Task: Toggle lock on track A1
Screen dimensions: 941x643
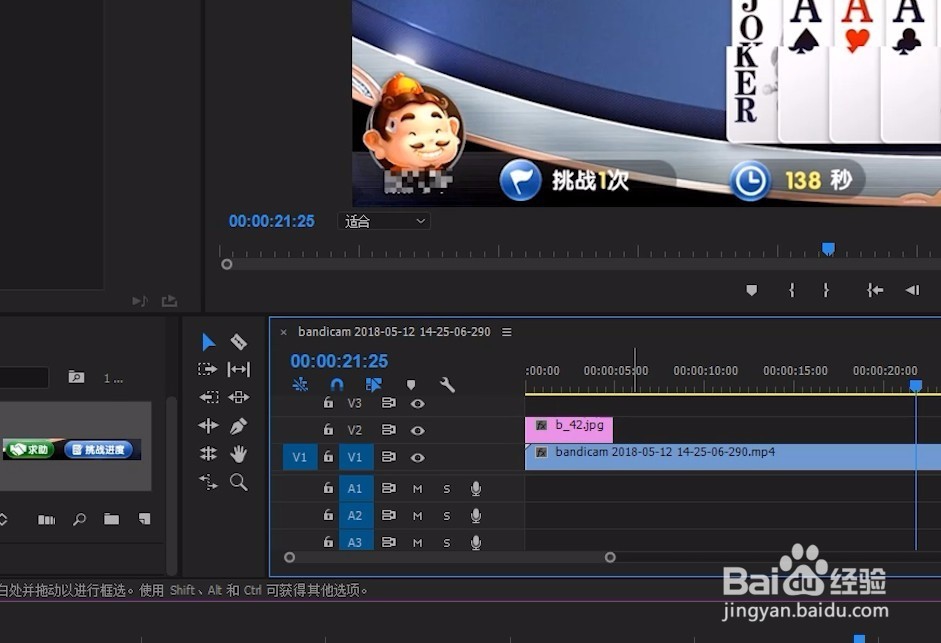Action: click(x=328, y=488)
